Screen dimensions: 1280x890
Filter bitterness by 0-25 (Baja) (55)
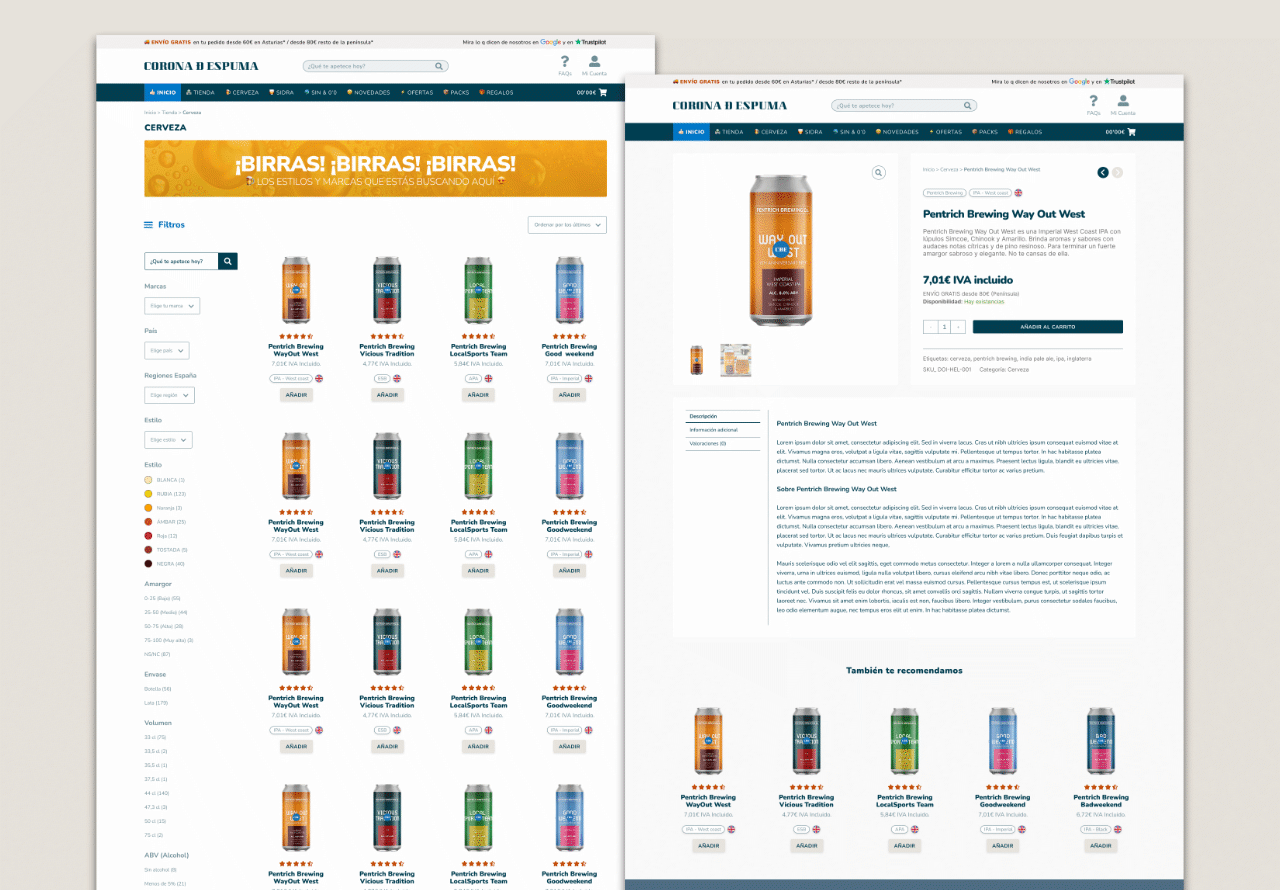(x=162, y=598)
